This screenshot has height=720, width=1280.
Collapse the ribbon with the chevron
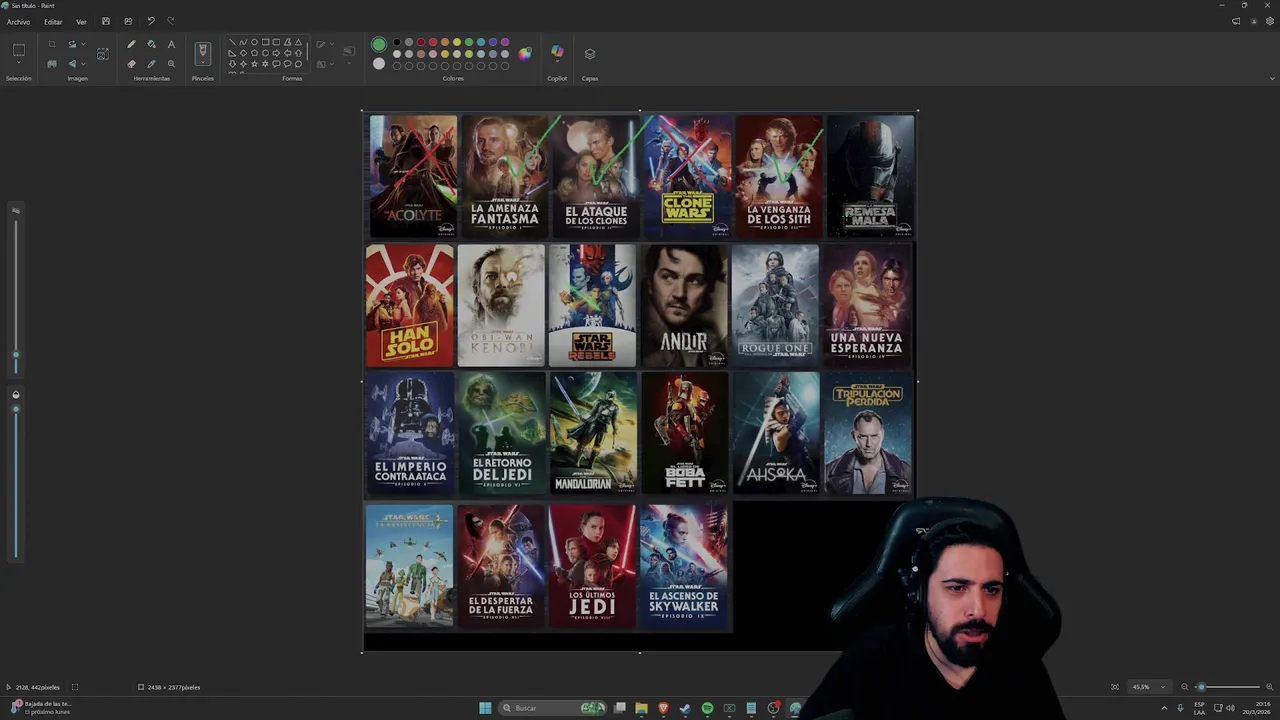[x=1272, y=78]
